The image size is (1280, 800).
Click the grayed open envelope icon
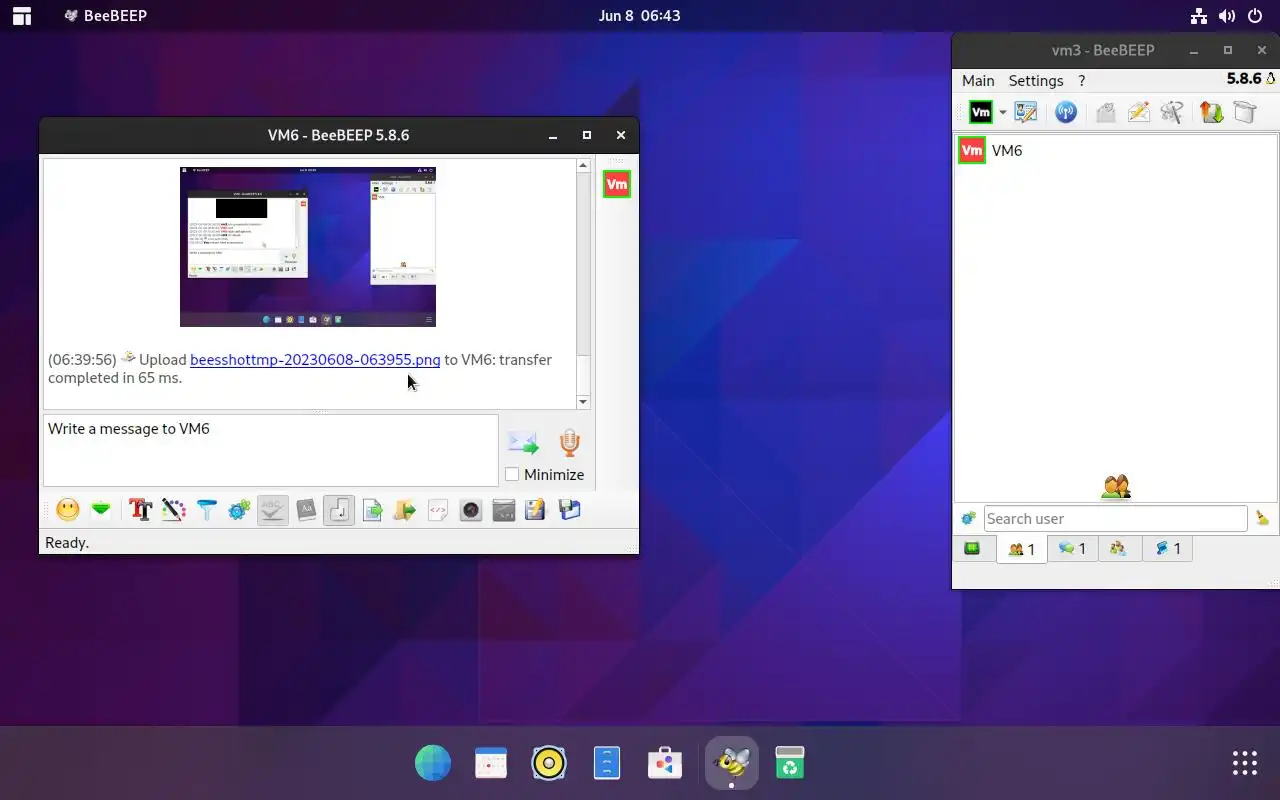1105,112
